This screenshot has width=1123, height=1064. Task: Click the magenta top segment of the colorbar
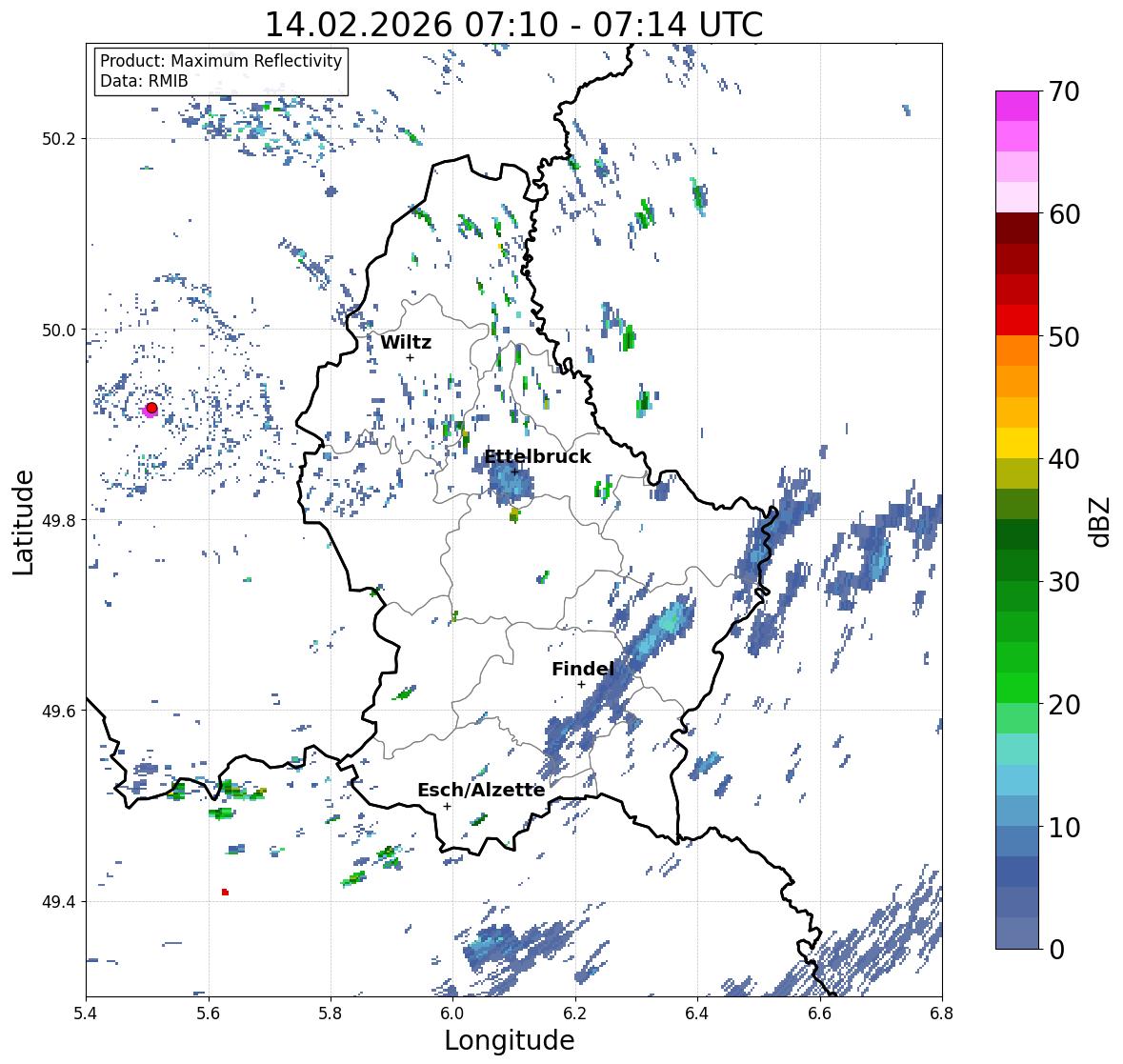pyautogui.click(x=1017, y=106)
